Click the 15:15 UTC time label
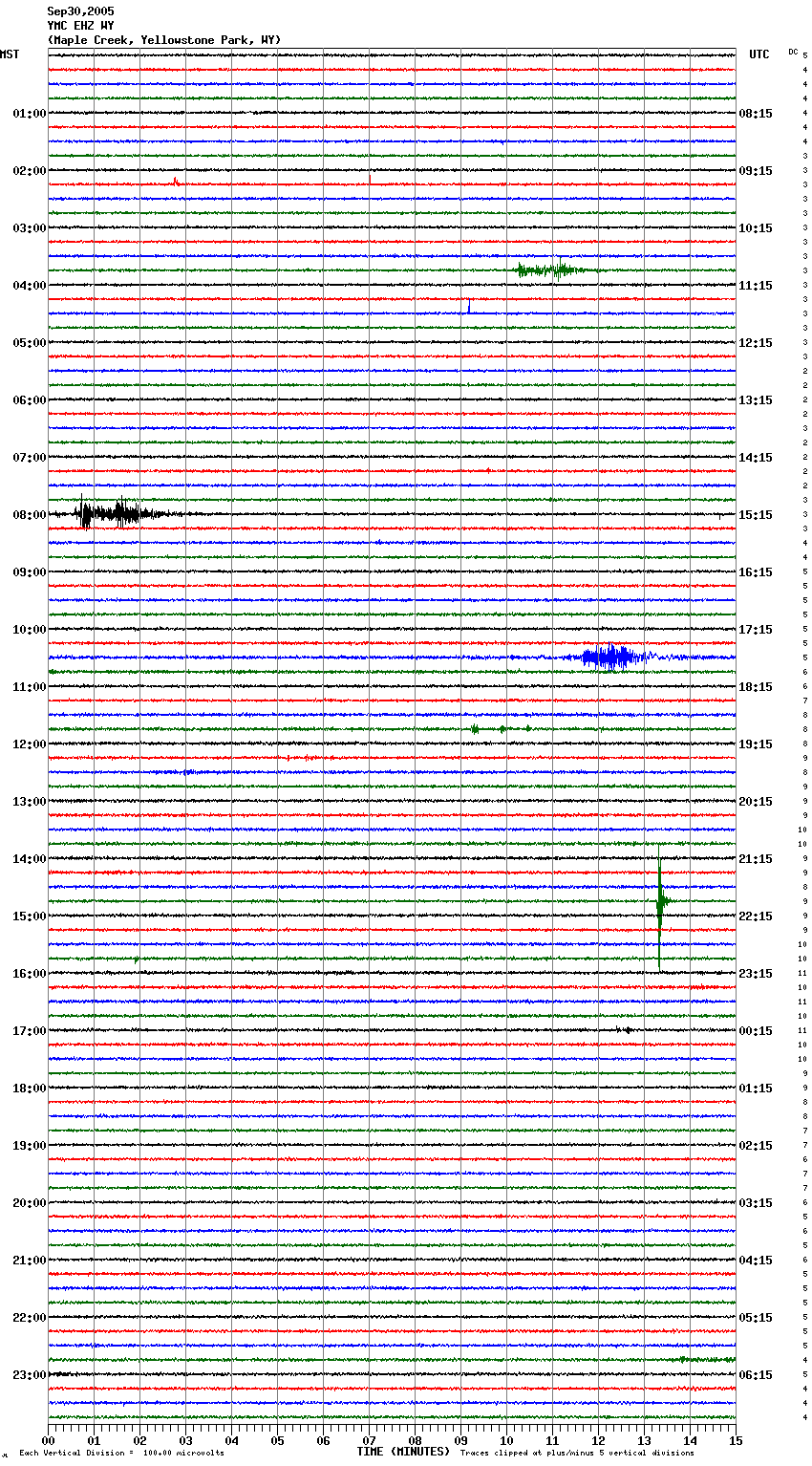Screen dimensions: 812x1466 pos(756,515)
